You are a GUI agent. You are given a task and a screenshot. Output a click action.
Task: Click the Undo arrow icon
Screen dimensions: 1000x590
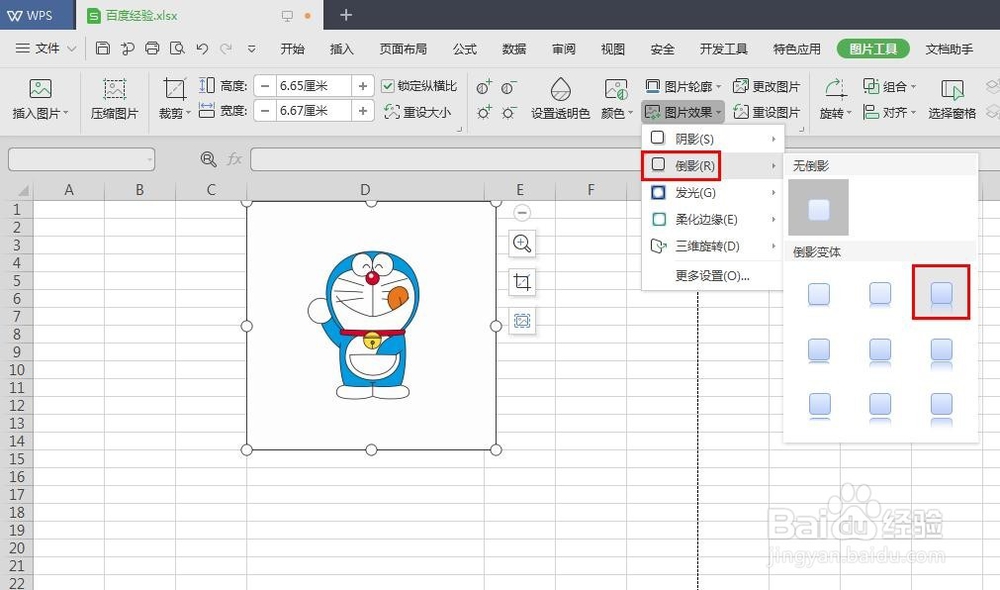[202, 48]
